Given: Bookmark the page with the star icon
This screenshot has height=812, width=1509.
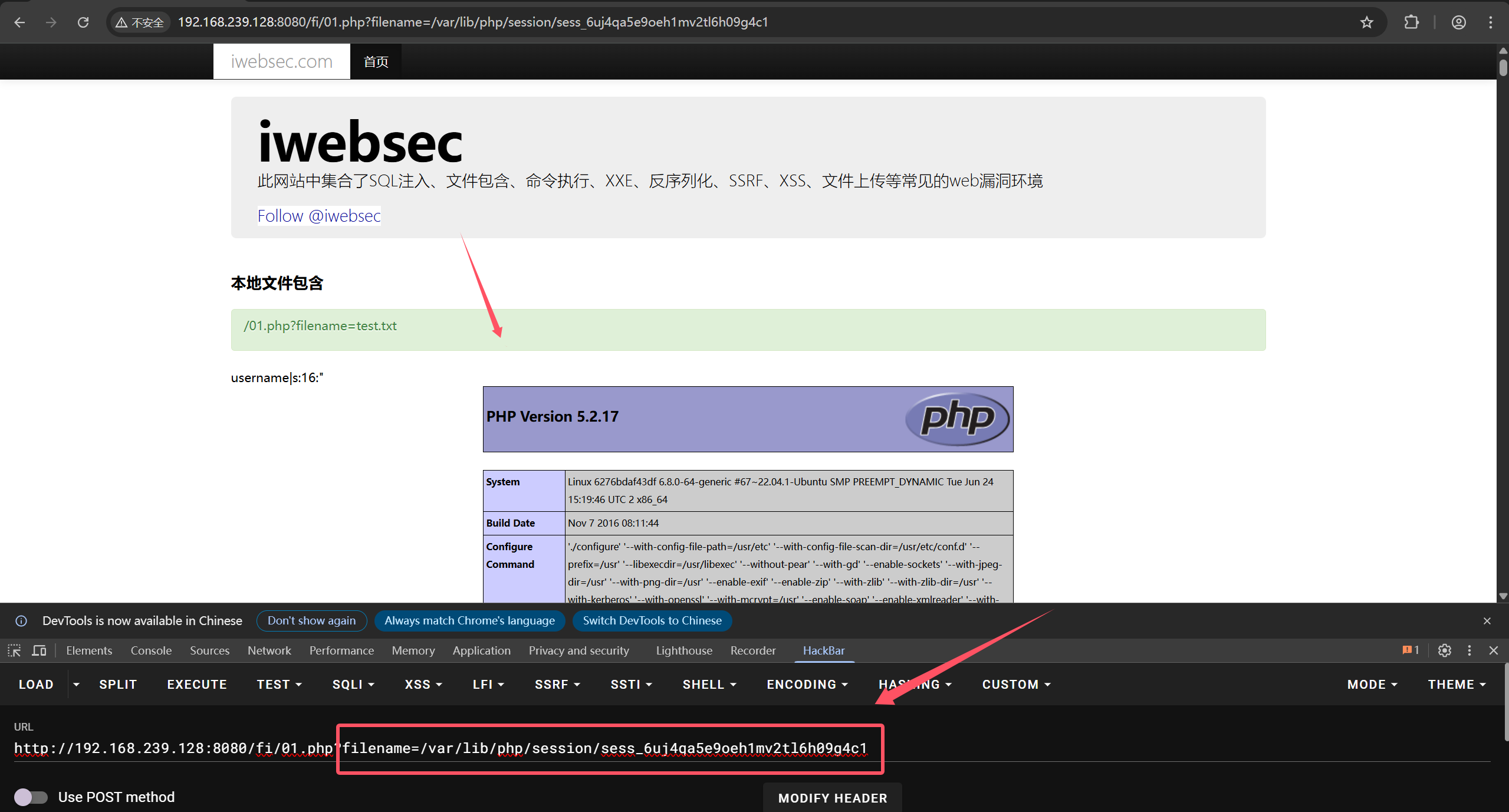Looking at the screenshot, I should click(x=1366, y=22).
